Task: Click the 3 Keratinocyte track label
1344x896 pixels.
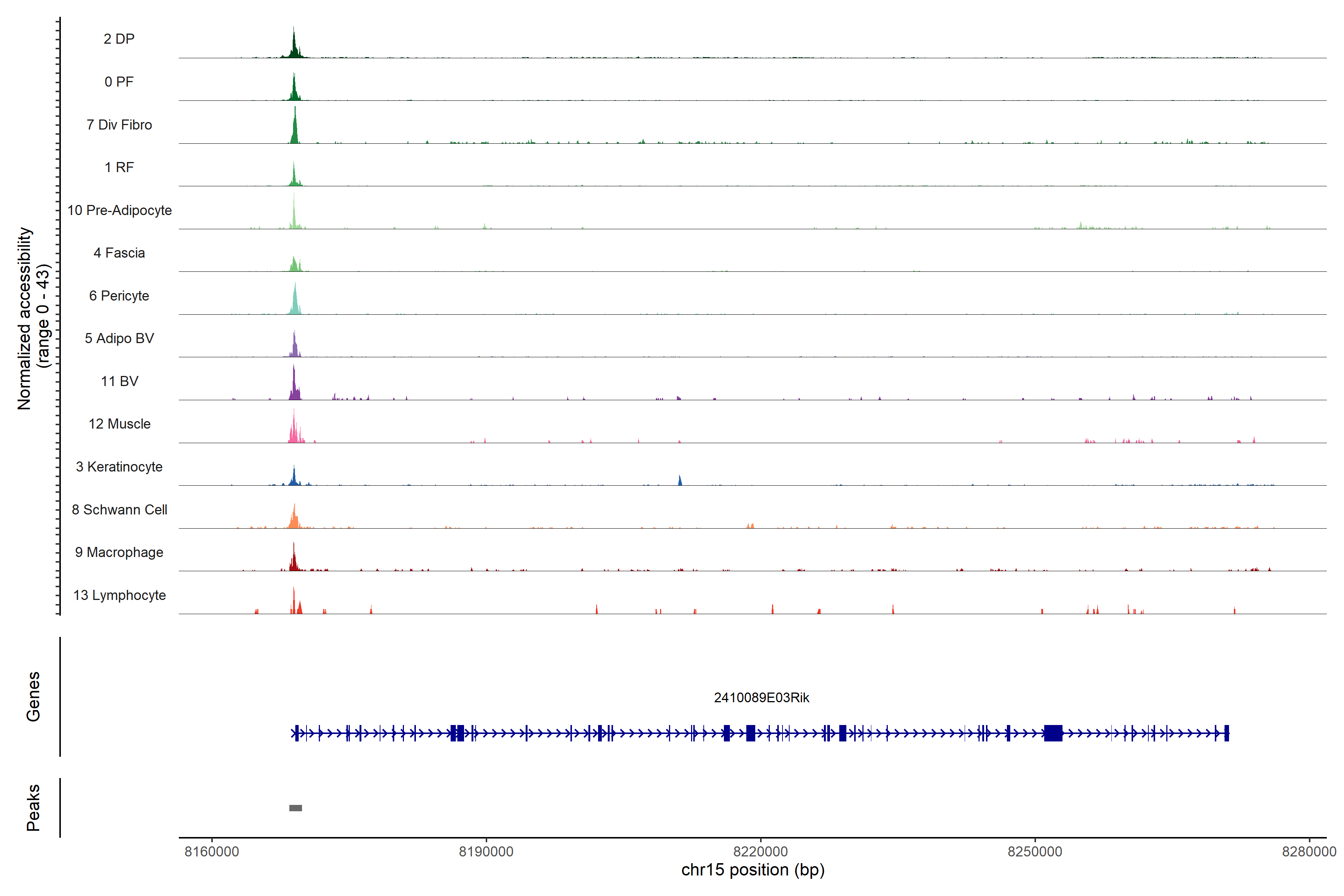Action: 119,467
